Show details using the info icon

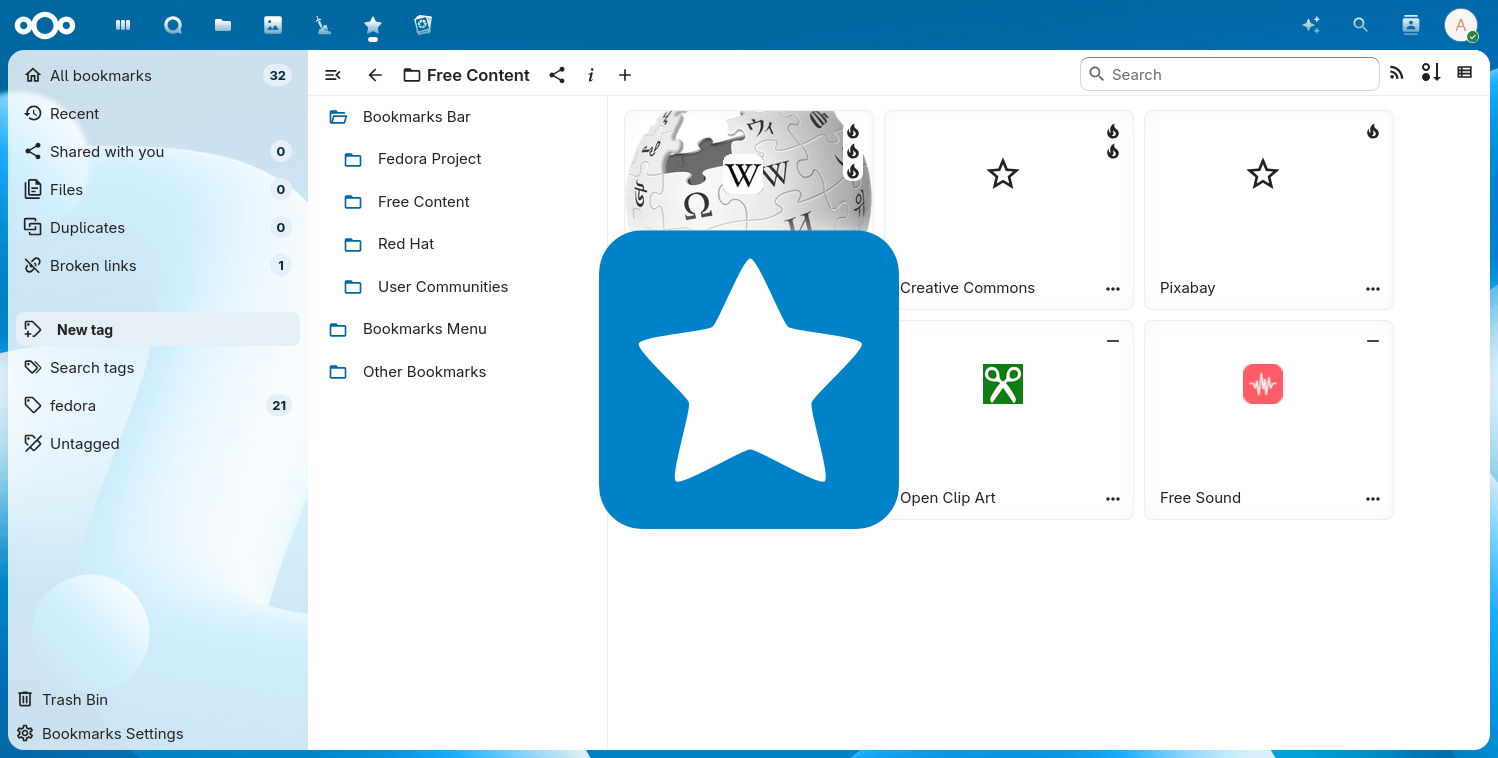pos(591,74)
